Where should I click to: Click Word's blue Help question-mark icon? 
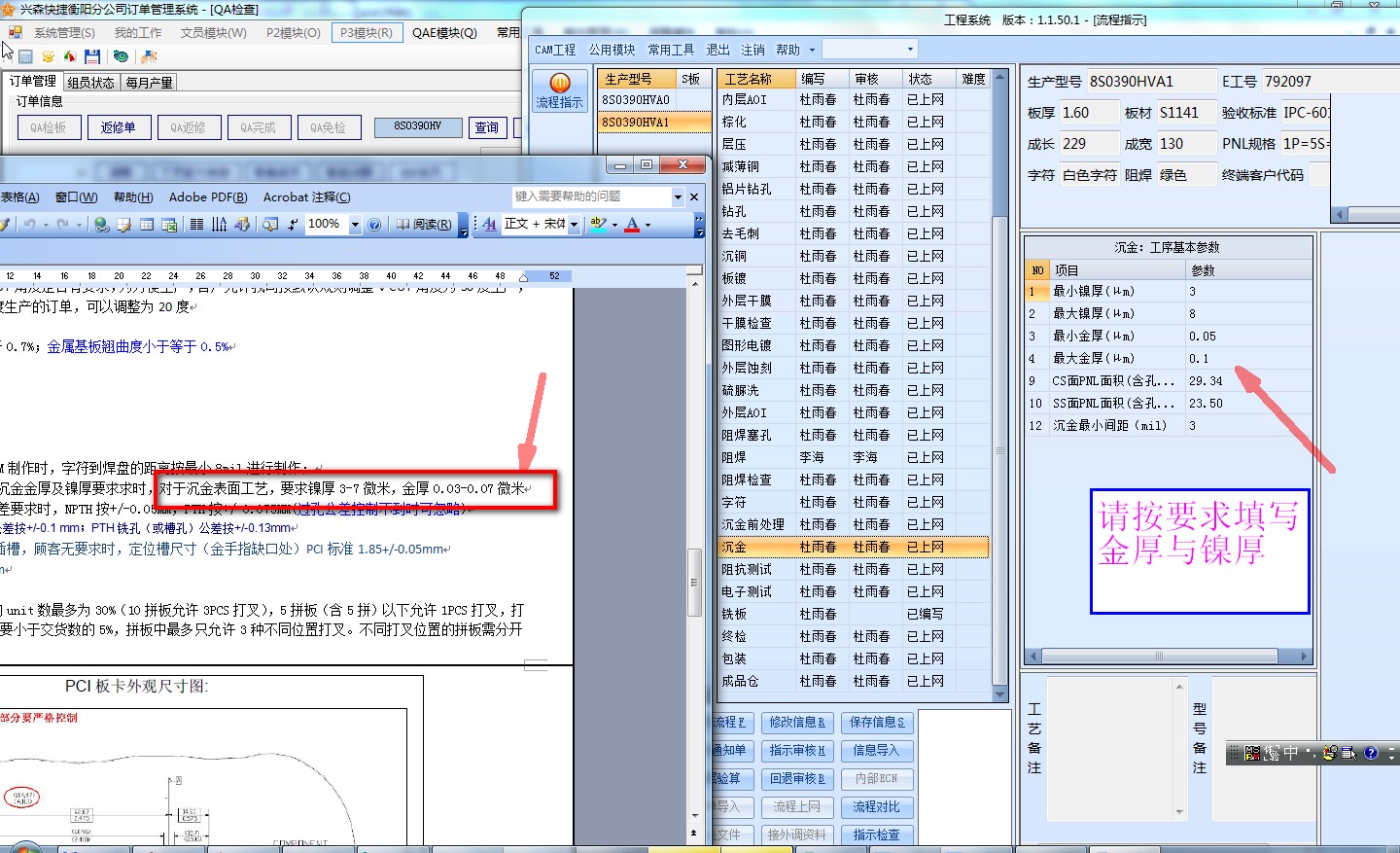coord(374,225)
